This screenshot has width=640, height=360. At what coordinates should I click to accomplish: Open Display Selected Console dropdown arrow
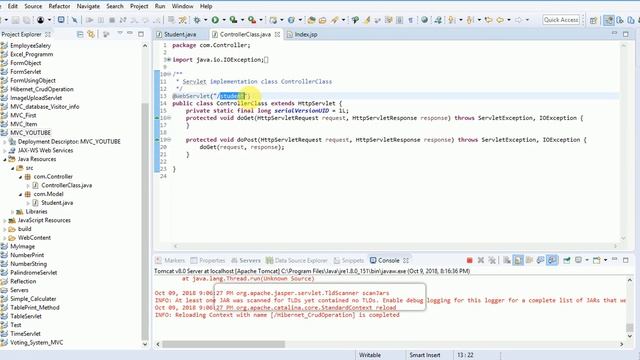click(x=587, y=260)
